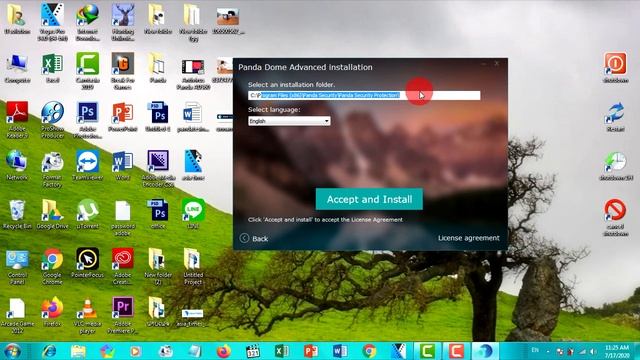Select the Adobe Photoshop desktop shortcut
Viewport: 640px width, 360px height.
(x=87, y=120)
